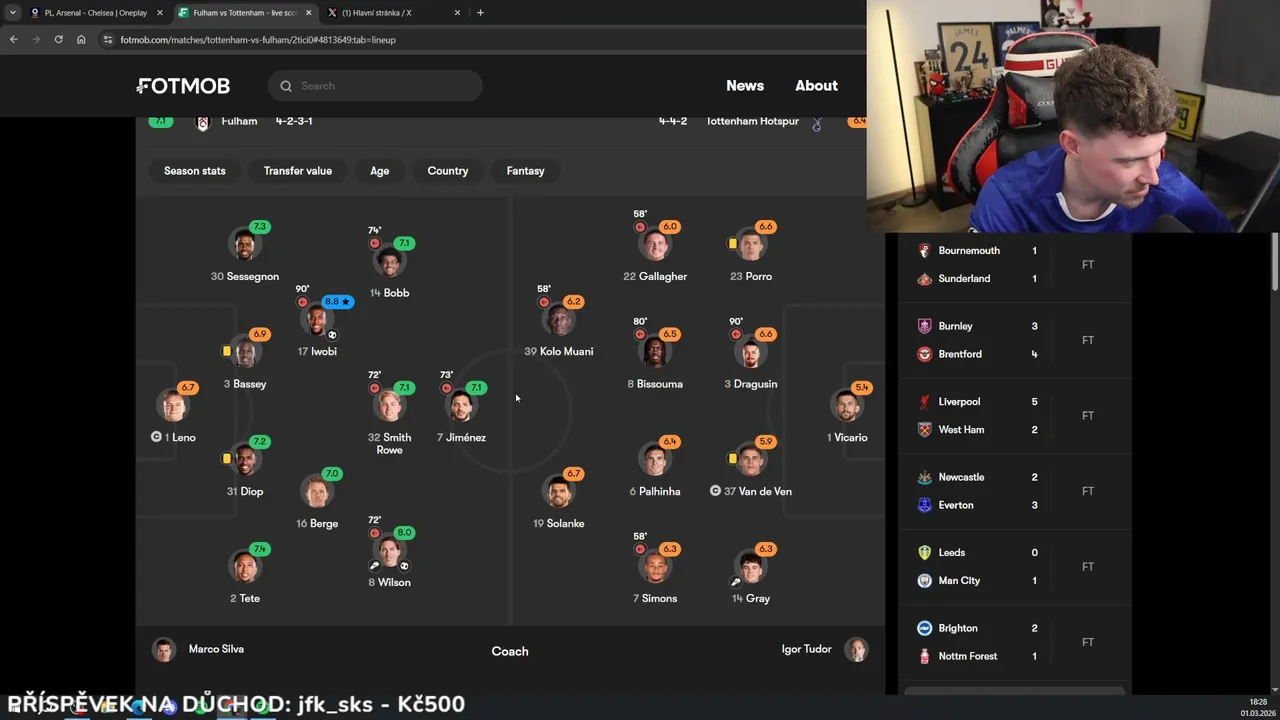
Task: Click the 7 Simons player name
Action: pos(655,599)
